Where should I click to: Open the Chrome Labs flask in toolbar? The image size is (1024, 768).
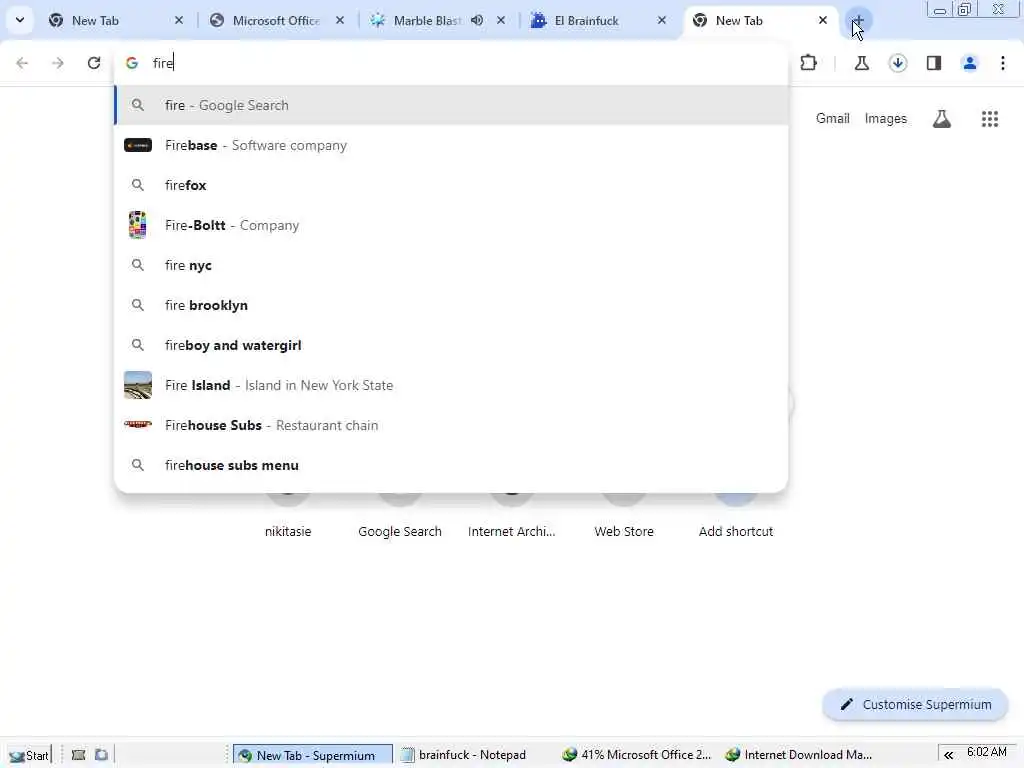click(x=861, y=63)
